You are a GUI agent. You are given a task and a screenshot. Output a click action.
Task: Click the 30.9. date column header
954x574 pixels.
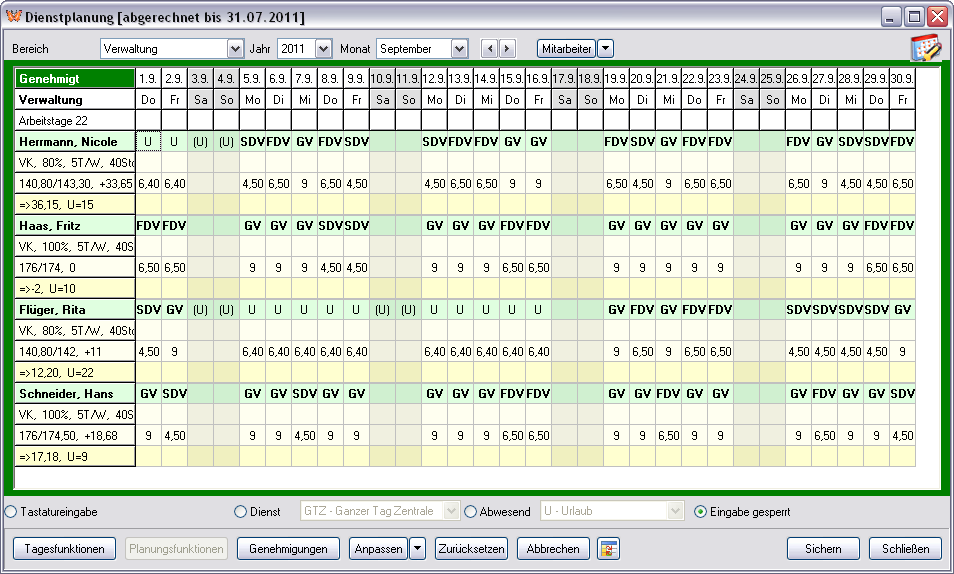click(902, 79)
